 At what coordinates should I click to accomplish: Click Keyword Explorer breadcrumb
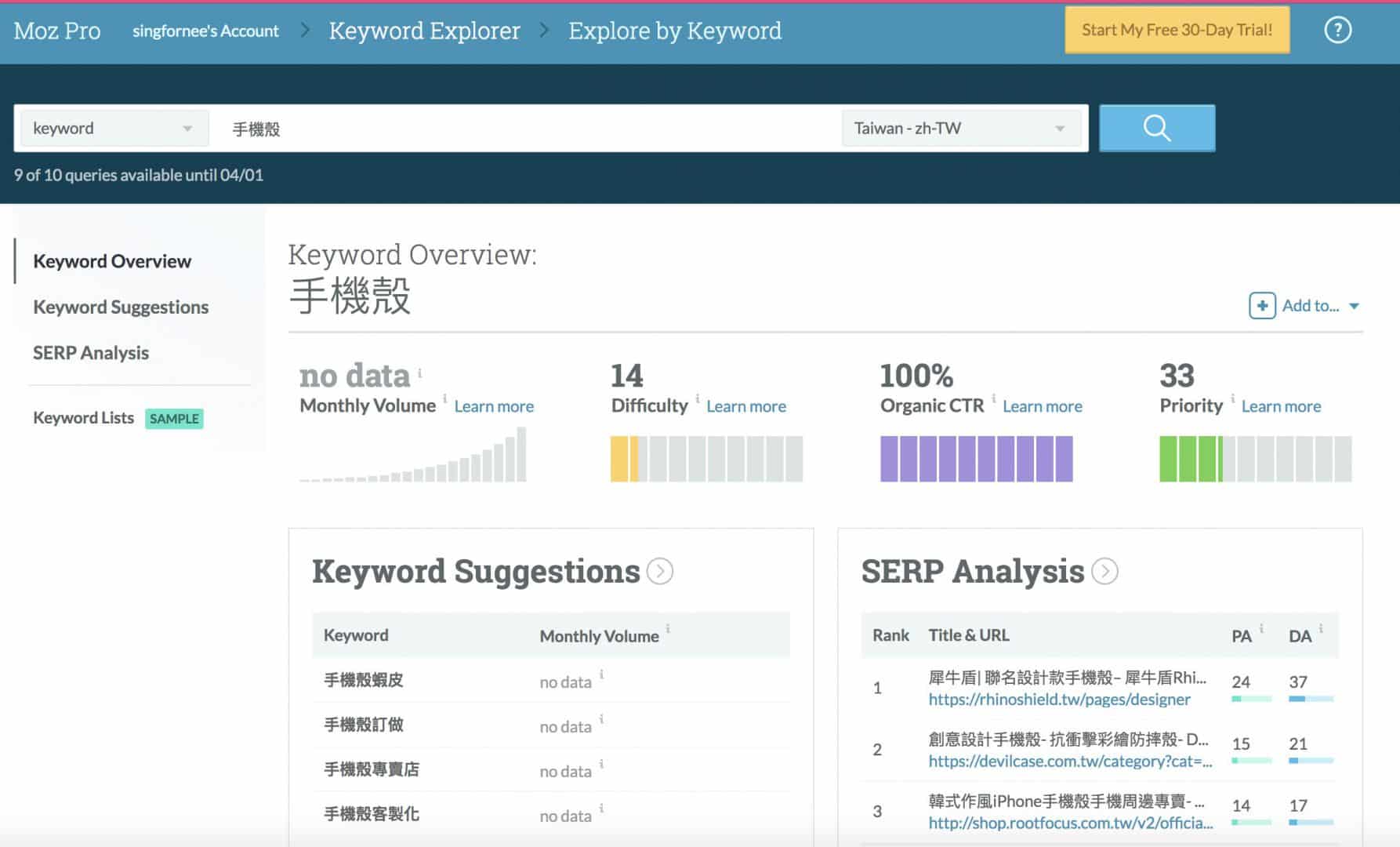(x=424, y=31)
